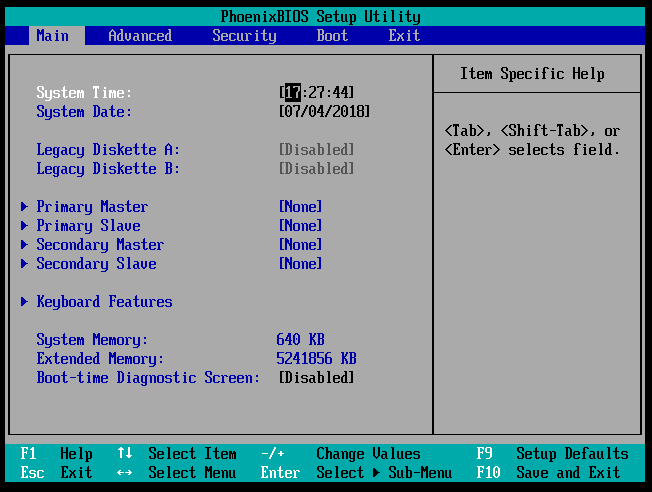Select the highlighted hour field 17
The width and height of the screenshot is (652, 492).
(x=293, y=92)
